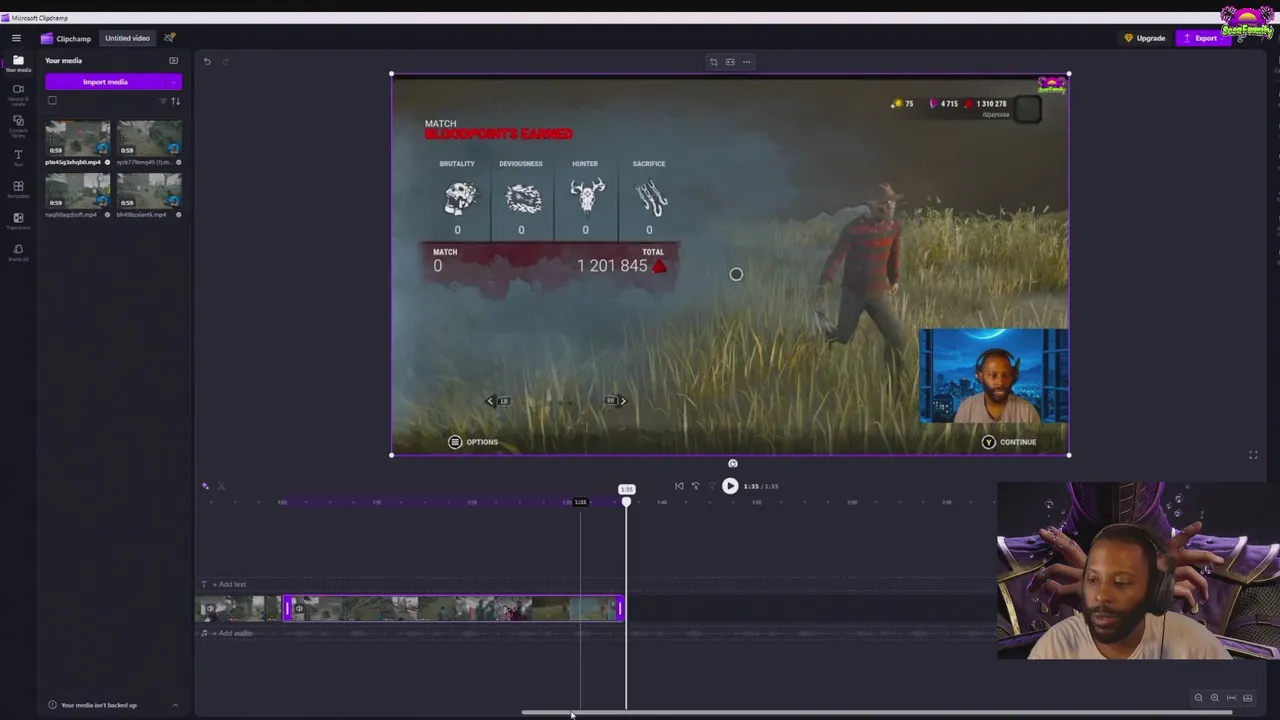Expand the Your media isn't backed up notice
The height and width of the screenshot is (720, 1280).
pyautogui.click(x=175, y=705)
